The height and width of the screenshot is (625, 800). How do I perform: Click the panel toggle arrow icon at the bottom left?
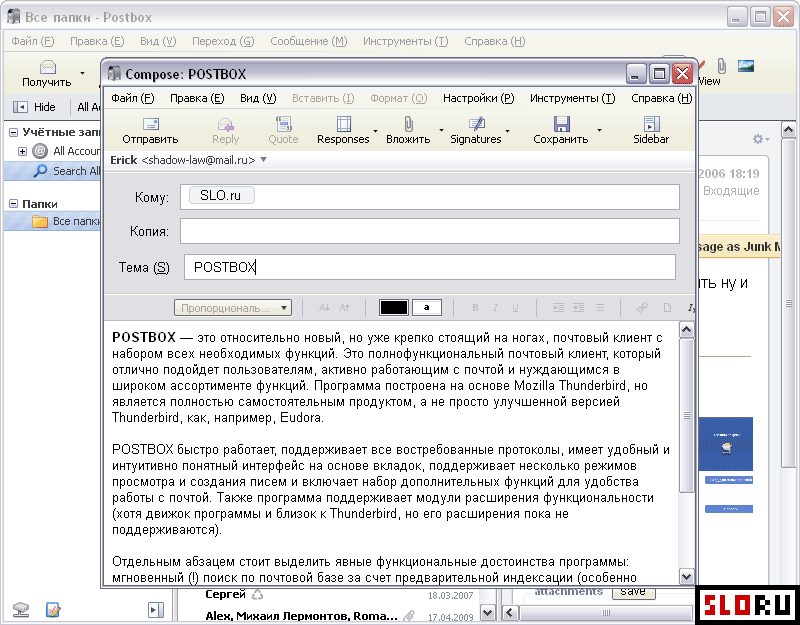tap(156, 610)
